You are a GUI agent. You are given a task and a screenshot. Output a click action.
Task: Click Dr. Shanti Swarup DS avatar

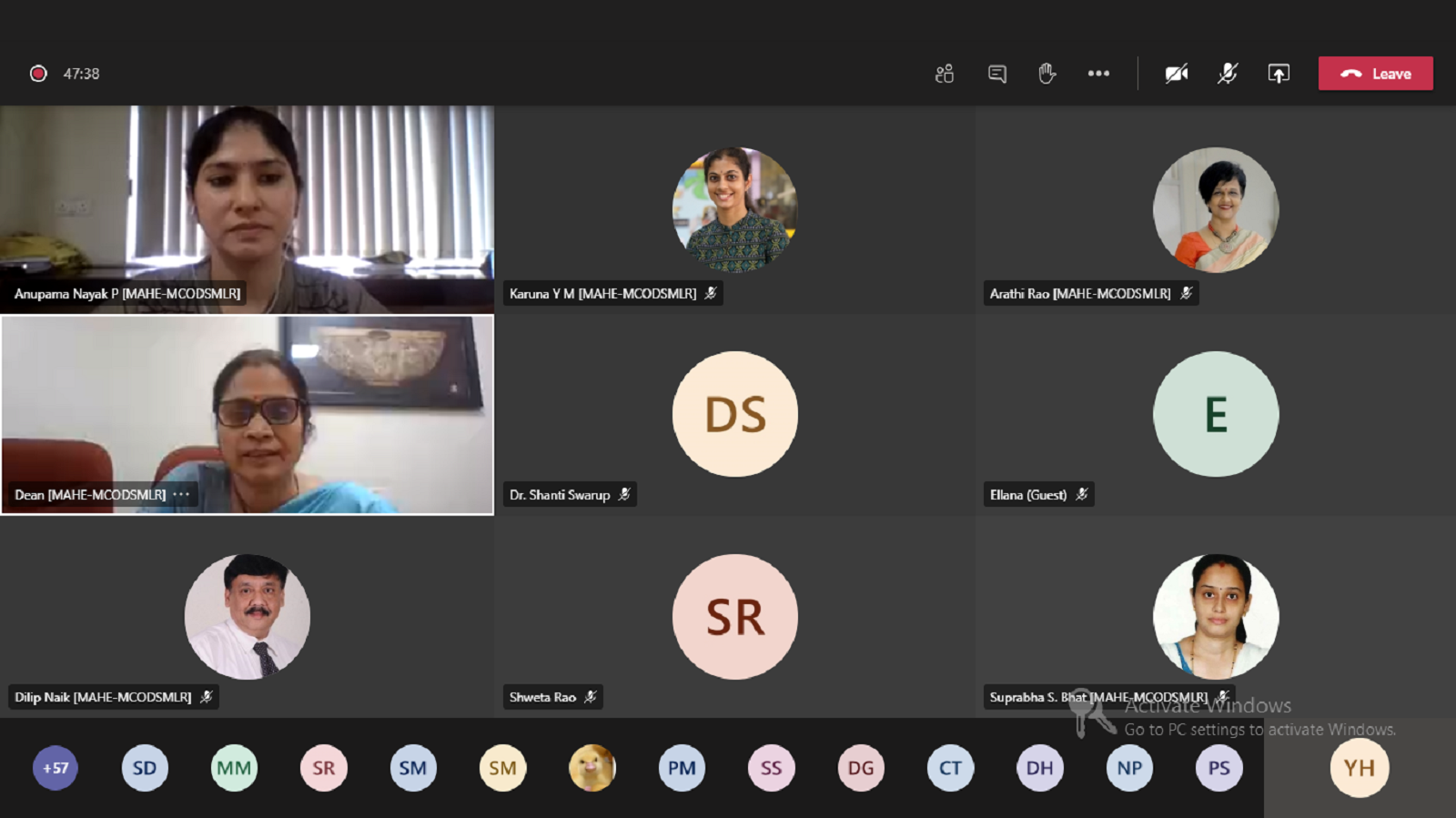(x=734, y=414)
